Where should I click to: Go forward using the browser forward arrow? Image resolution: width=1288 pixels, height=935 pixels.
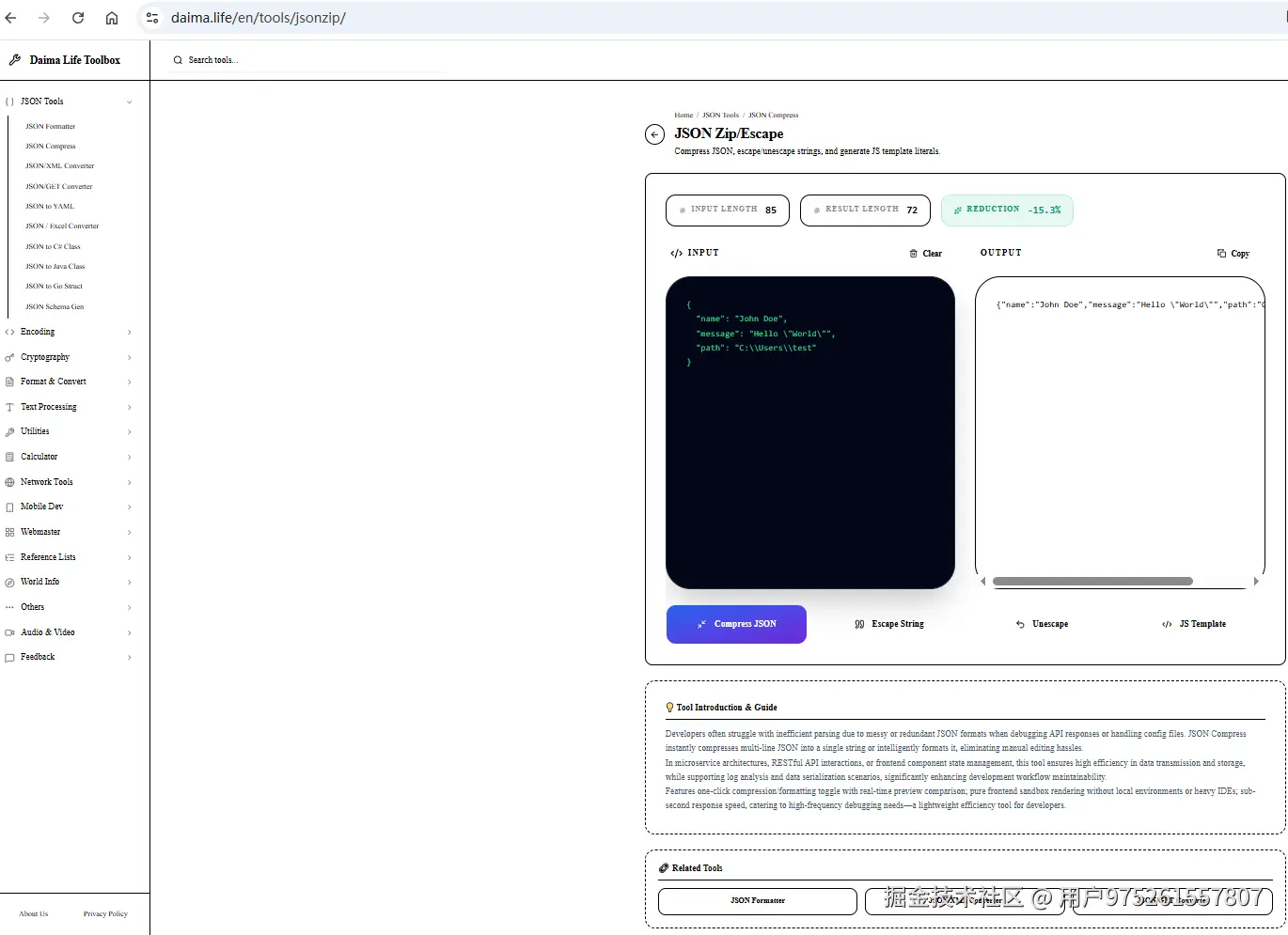pos(44,18)
